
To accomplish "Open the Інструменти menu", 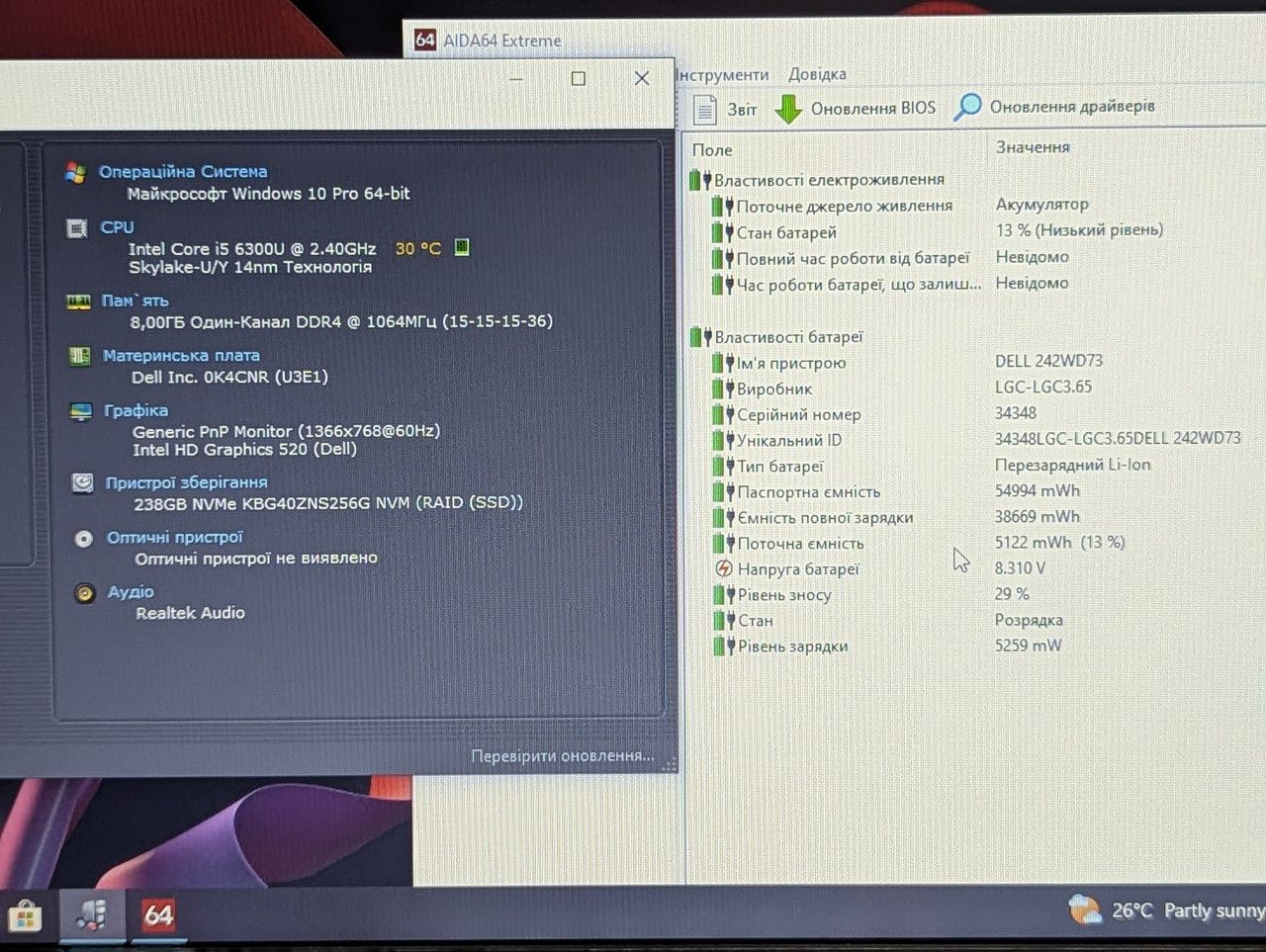I will tap(722, 75).
